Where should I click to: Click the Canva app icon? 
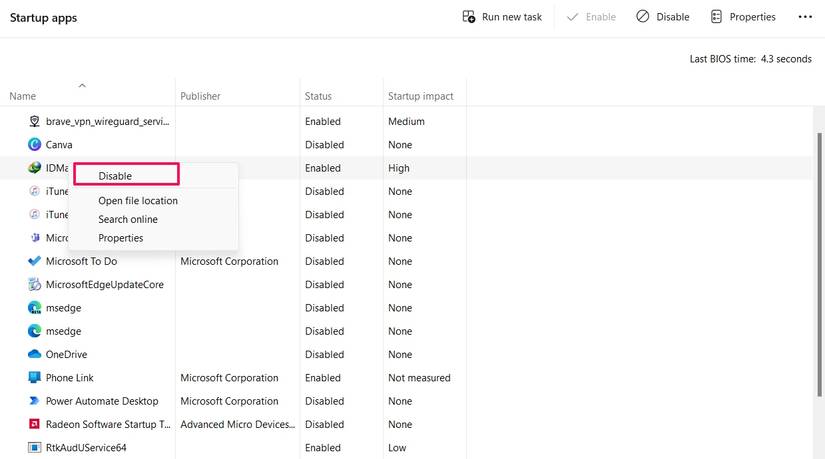pos(34,145)
